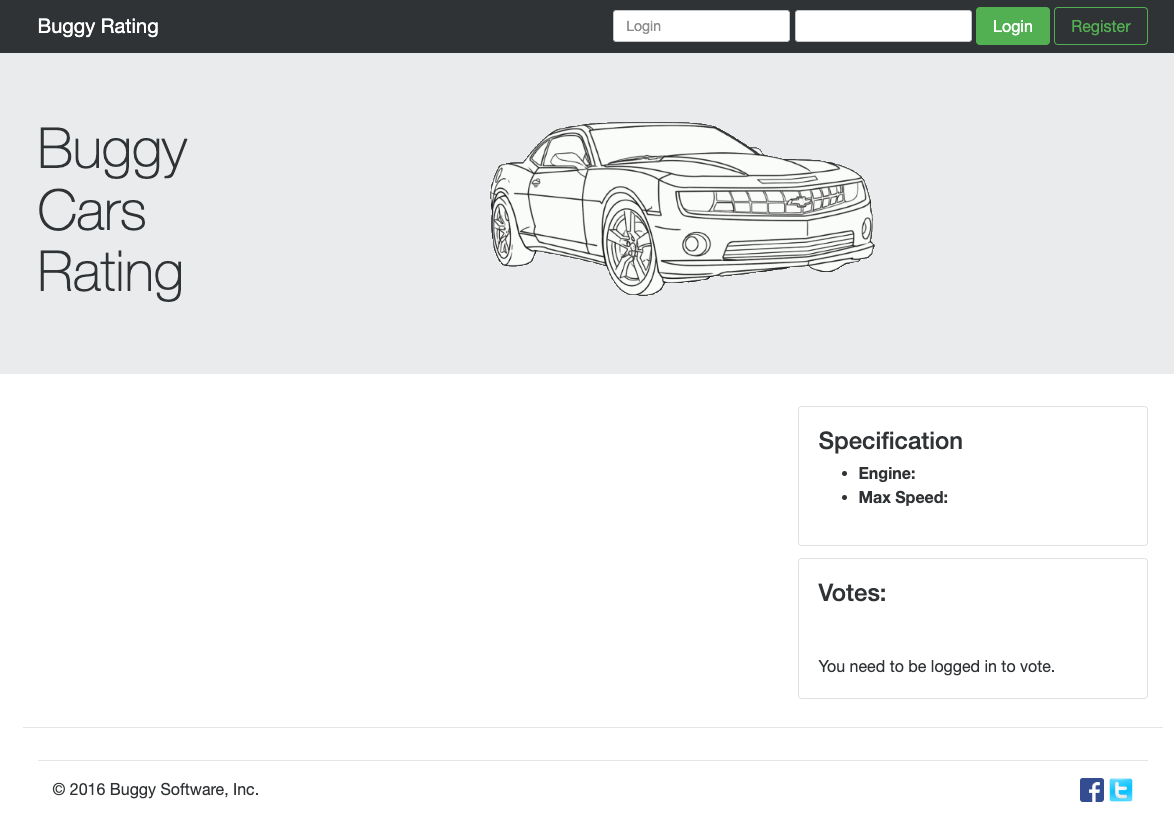Open the Buggy Rating home link
The image size is (1174, 816).
tap(97, 26)
